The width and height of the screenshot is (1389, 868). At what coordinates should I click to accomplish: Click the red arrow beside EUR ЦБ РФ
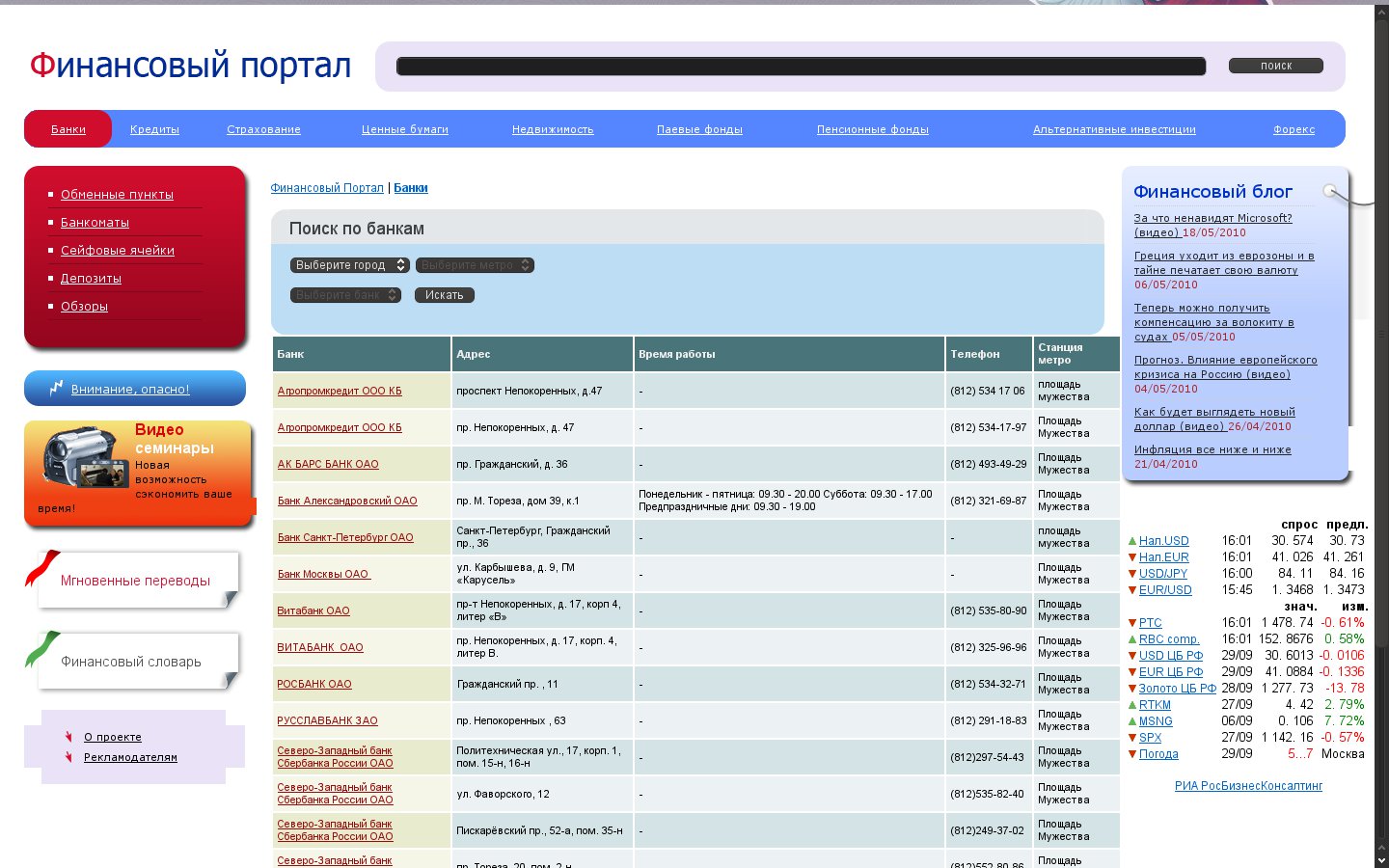click(x=1132, y=672)
